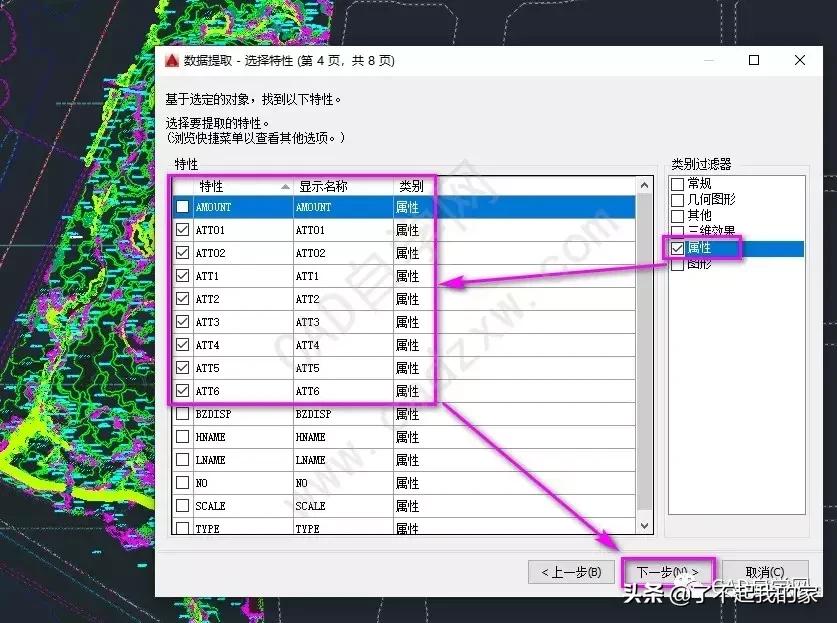Uncheck the 属性 category filter
837x623 pixels.
coord(677,249)
